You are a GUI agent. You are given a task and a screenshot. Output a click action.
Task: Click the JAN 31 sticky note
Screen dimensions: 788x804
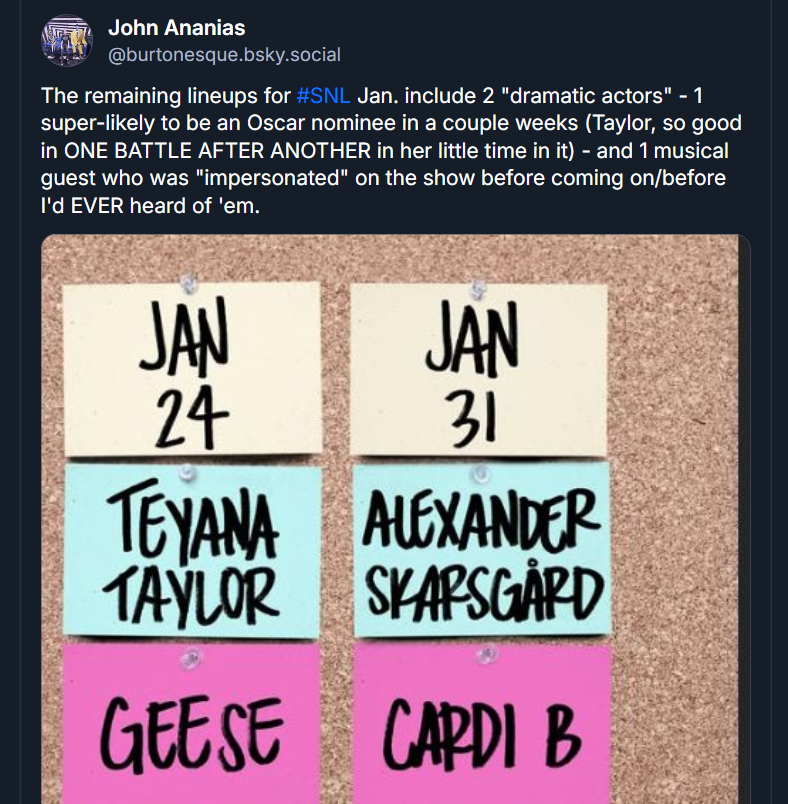[480, 368]
